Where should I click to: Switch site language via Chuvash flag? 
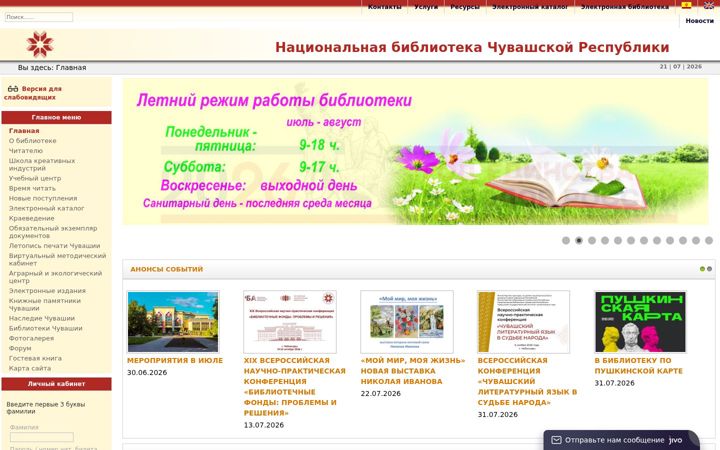686,6
